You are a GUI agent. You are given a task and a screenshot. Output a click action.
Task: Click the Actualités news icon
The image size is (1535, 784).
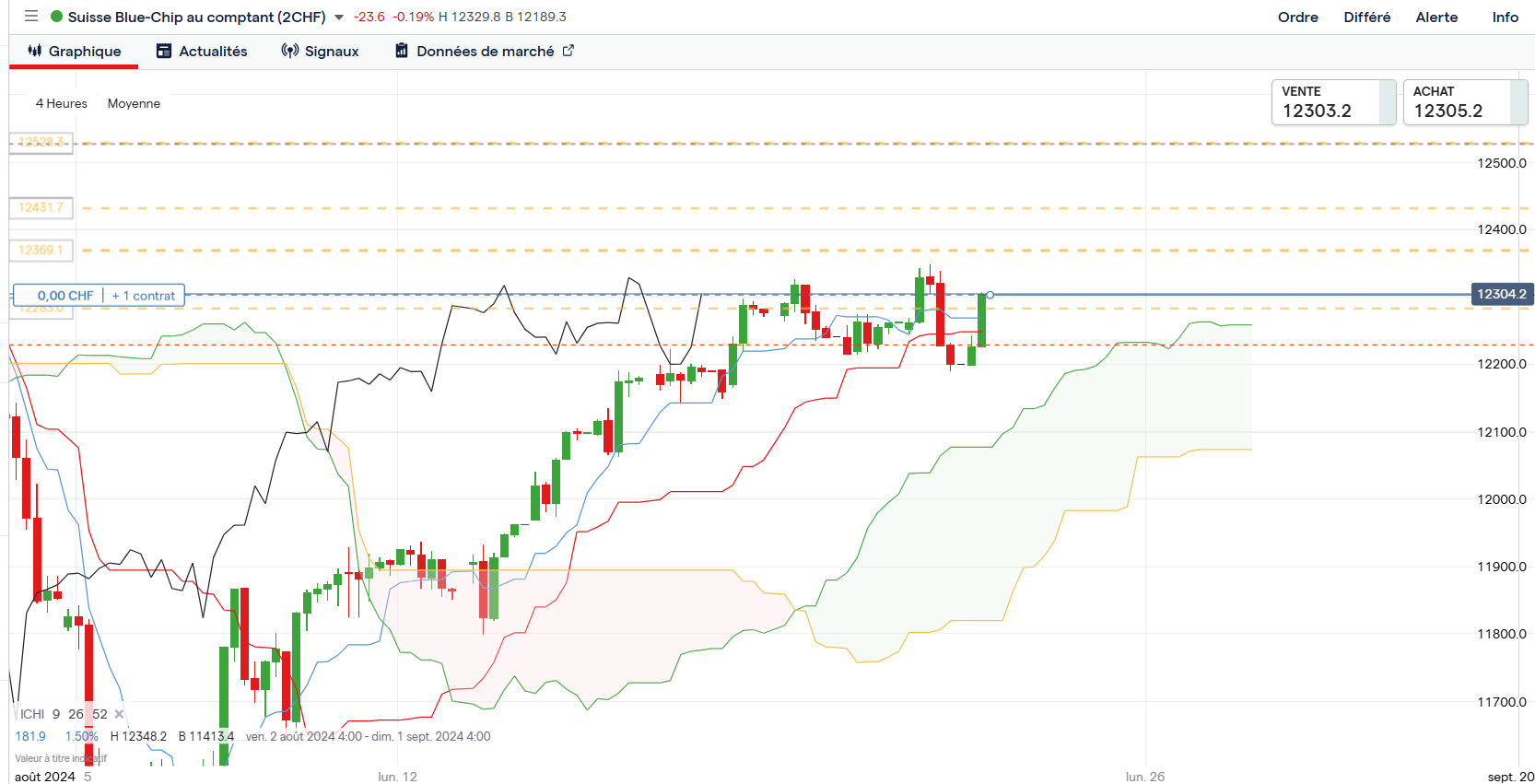coord(164,52)
